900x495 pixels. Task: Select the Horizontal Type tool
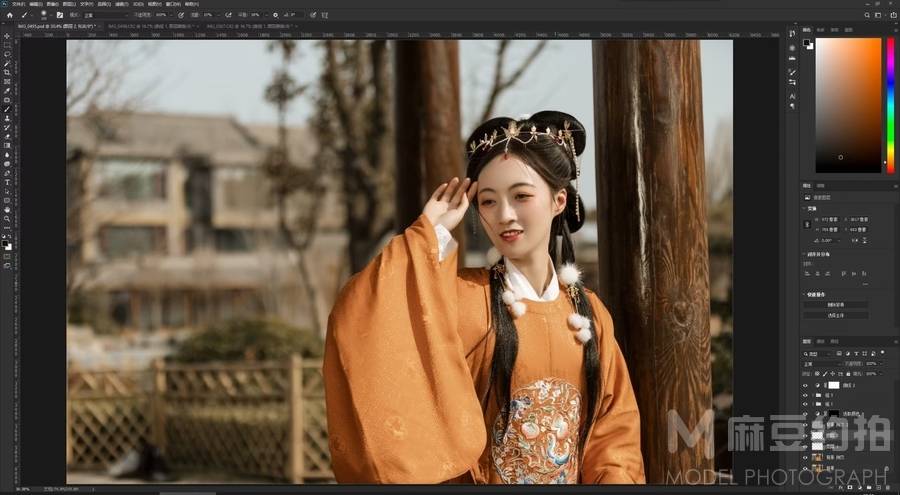coord(7,183)
